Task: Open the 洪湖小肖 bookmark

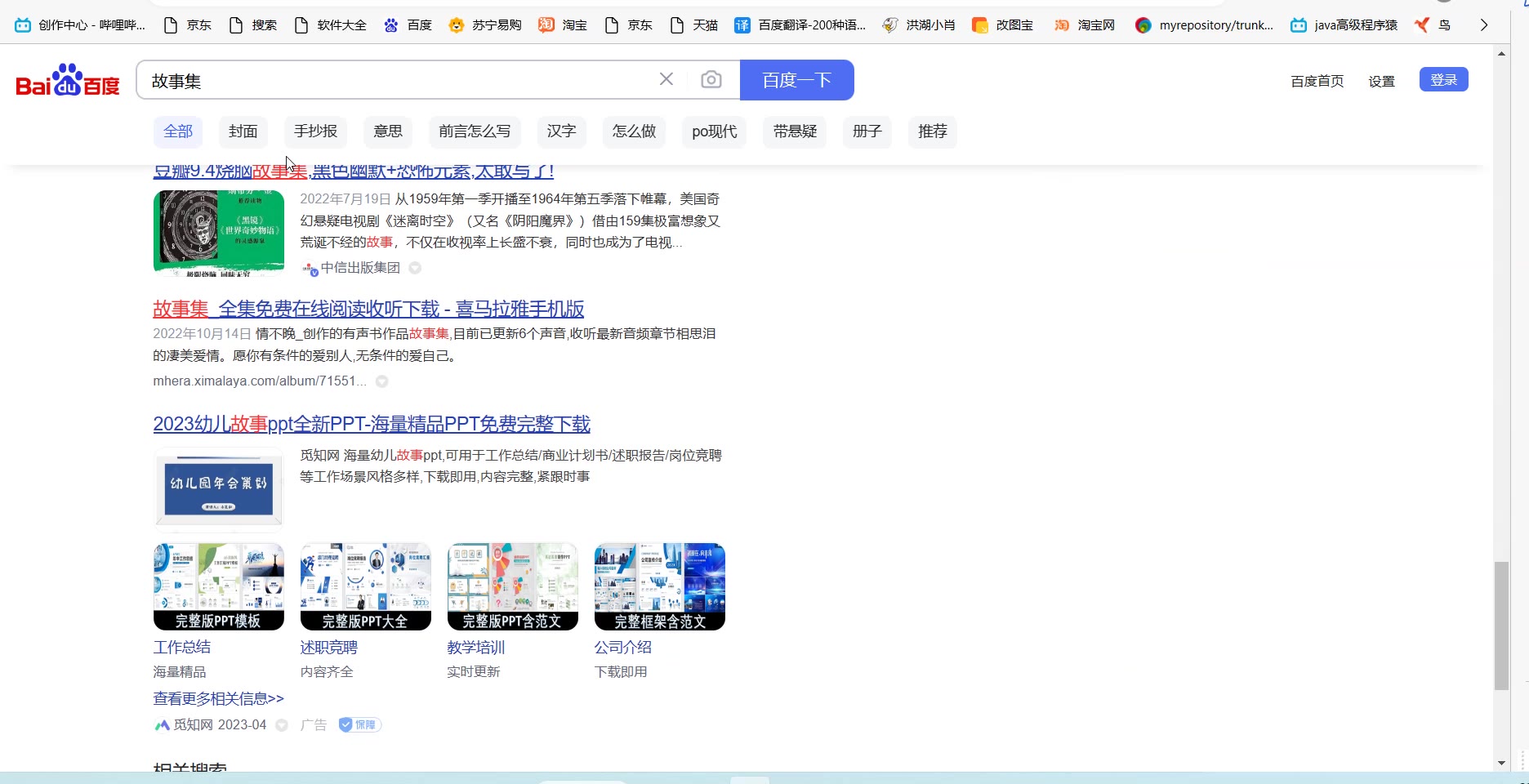Action: 919,25
